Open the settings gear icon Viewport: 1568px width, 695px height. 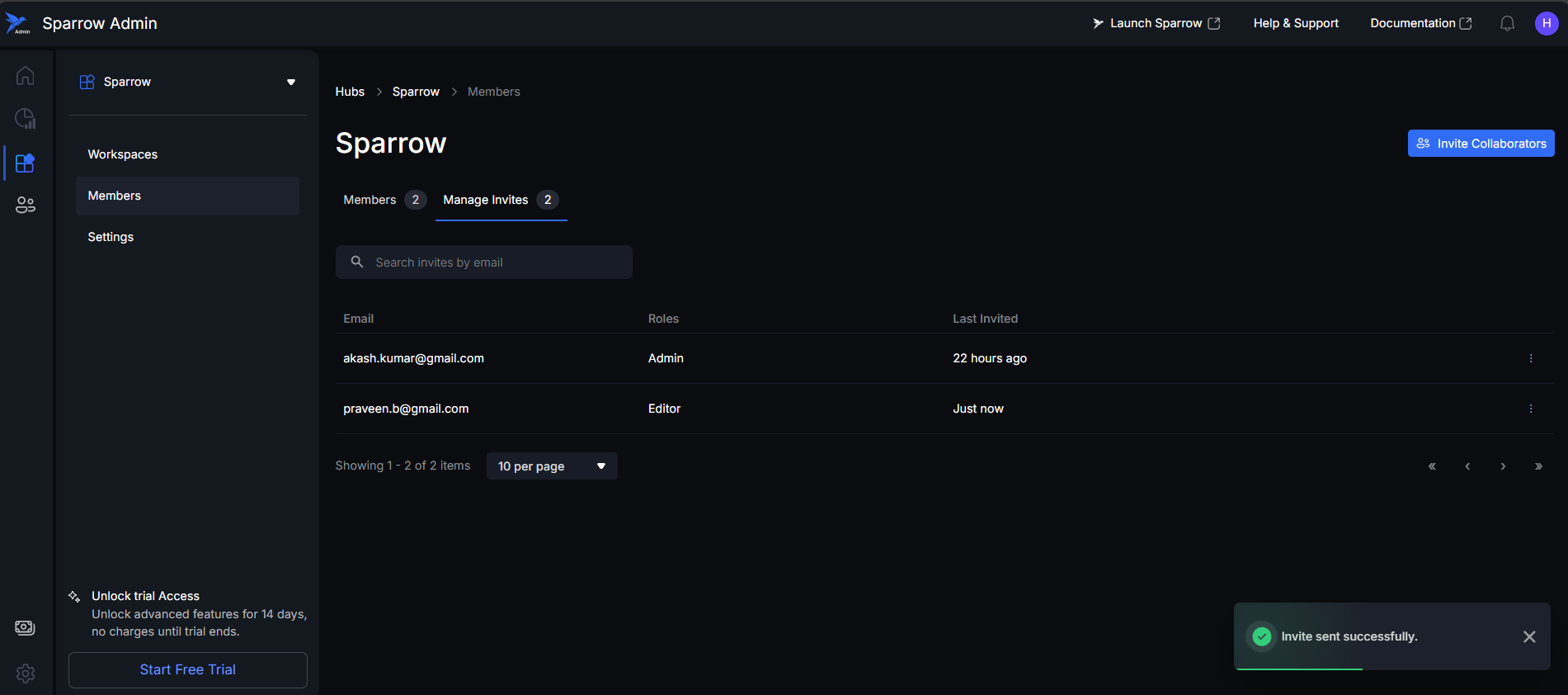[x=26, y=674]
